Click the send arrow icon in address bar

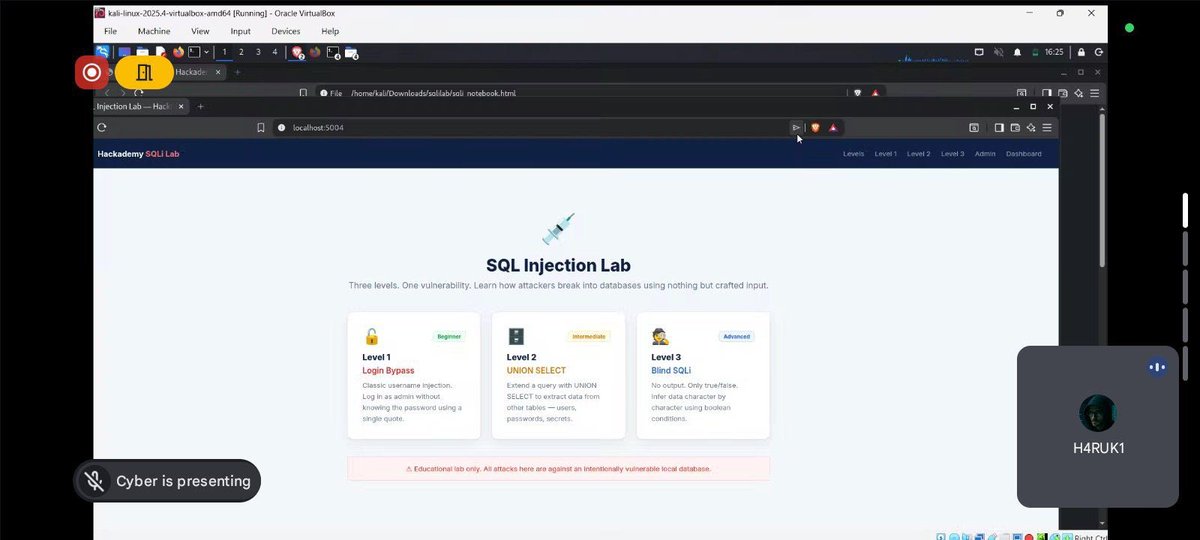click(x=796, y=127)
